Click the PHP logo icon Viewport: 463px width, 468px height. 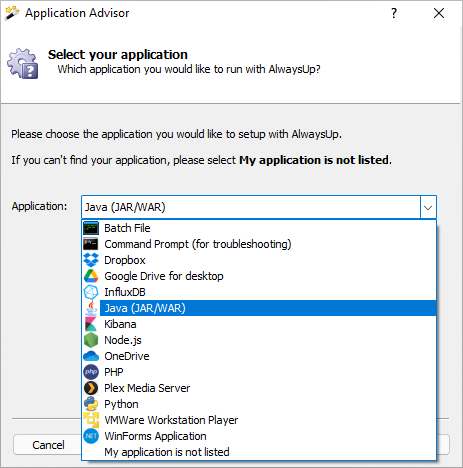tap(91, 372)
